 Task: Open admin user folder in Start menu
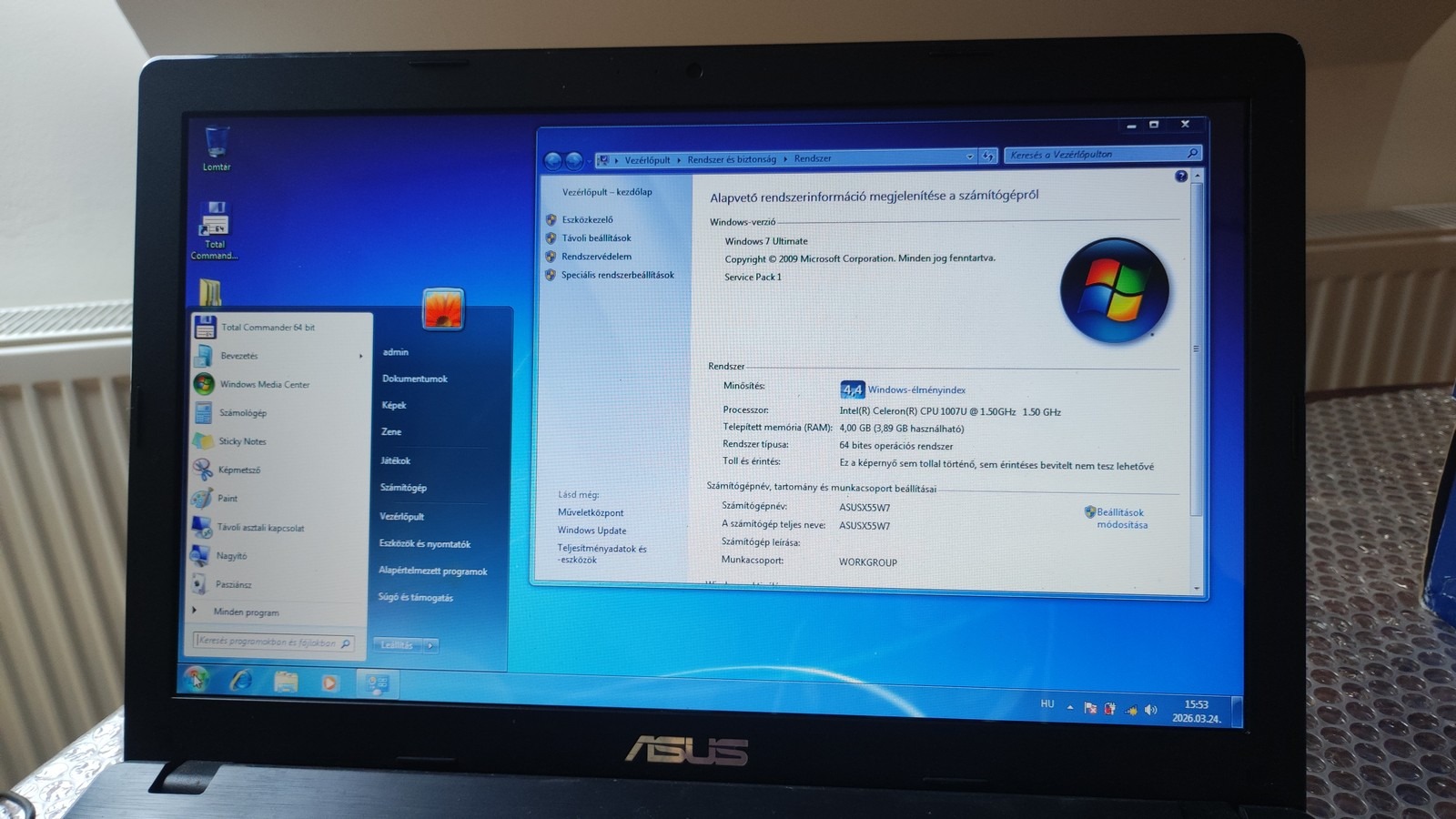pos(396,352)
